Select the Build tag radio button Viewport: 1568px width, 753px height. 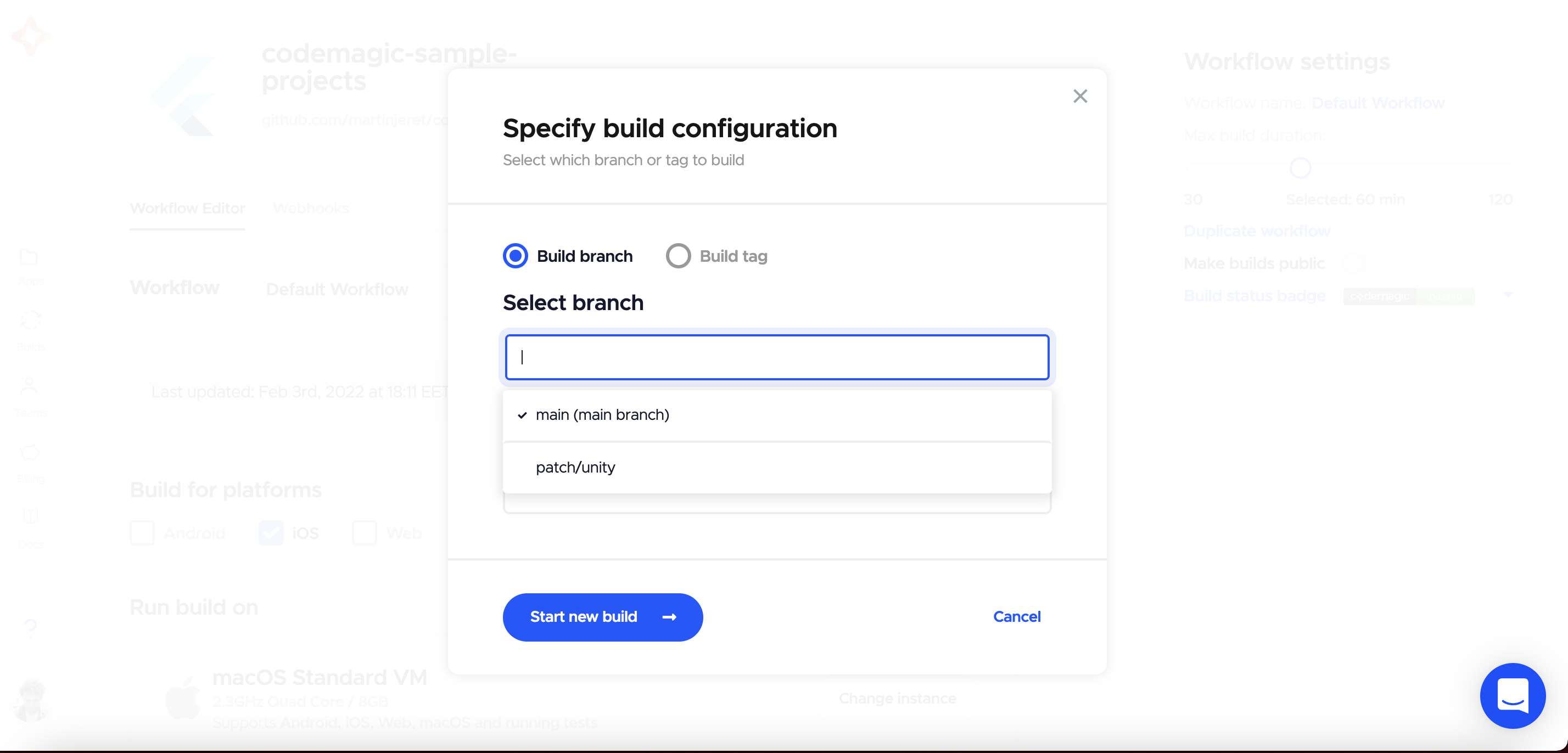[x=678, y=256]
